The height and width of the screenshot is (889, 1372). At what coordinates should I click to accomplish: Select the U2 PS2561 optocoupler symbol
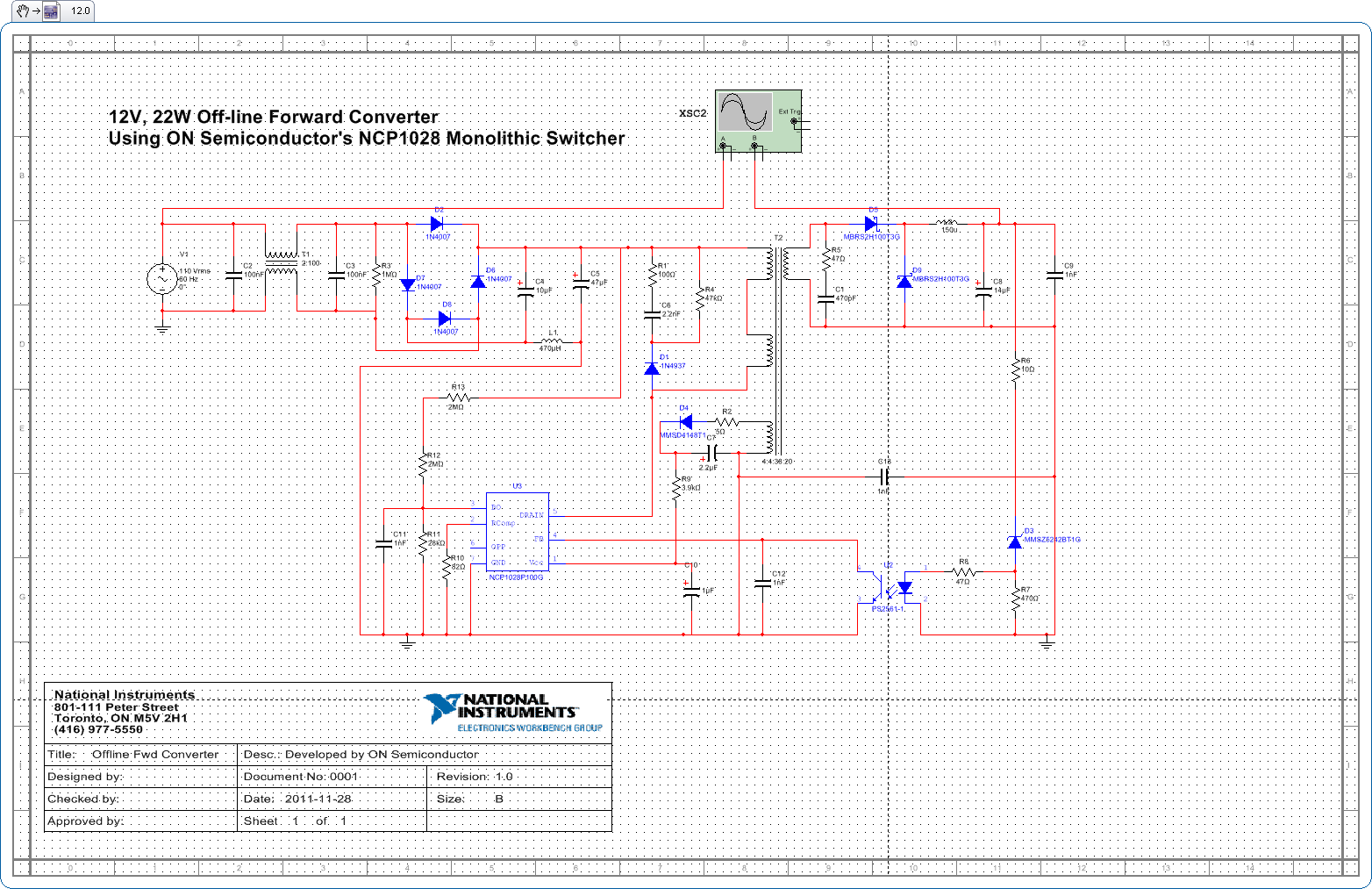click(890, 587)
